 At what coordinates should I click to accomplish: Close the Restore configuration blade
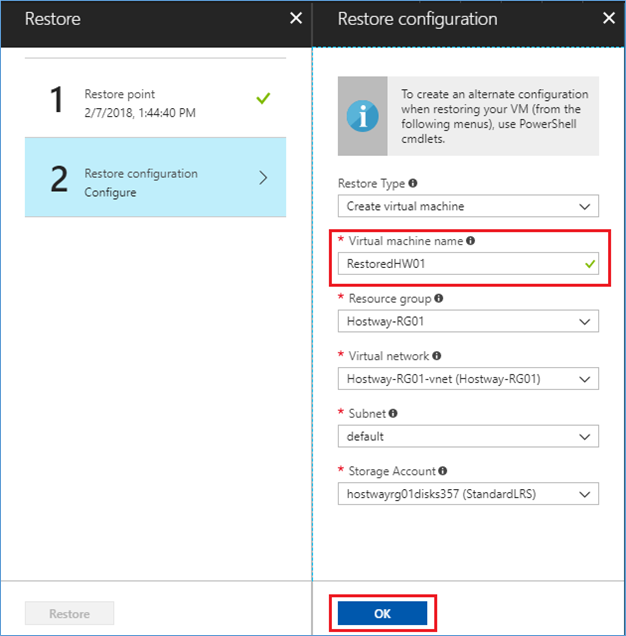coord(609,18)
